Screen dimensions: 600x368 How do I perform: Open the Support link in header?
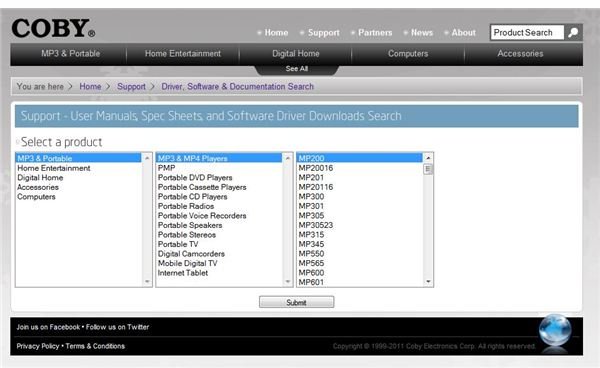(x=323, y=33)
